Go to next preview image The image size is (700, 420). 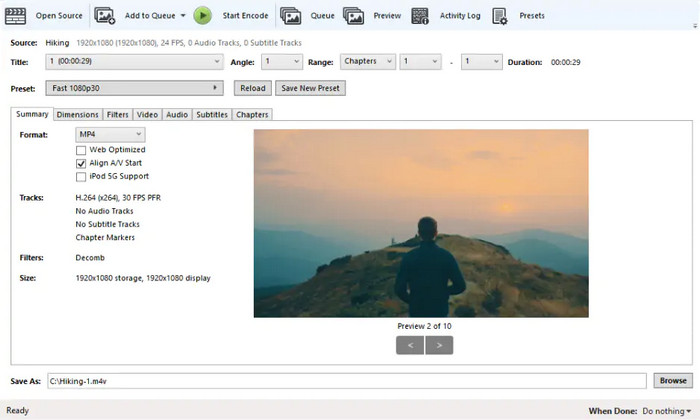click(439, 345)
